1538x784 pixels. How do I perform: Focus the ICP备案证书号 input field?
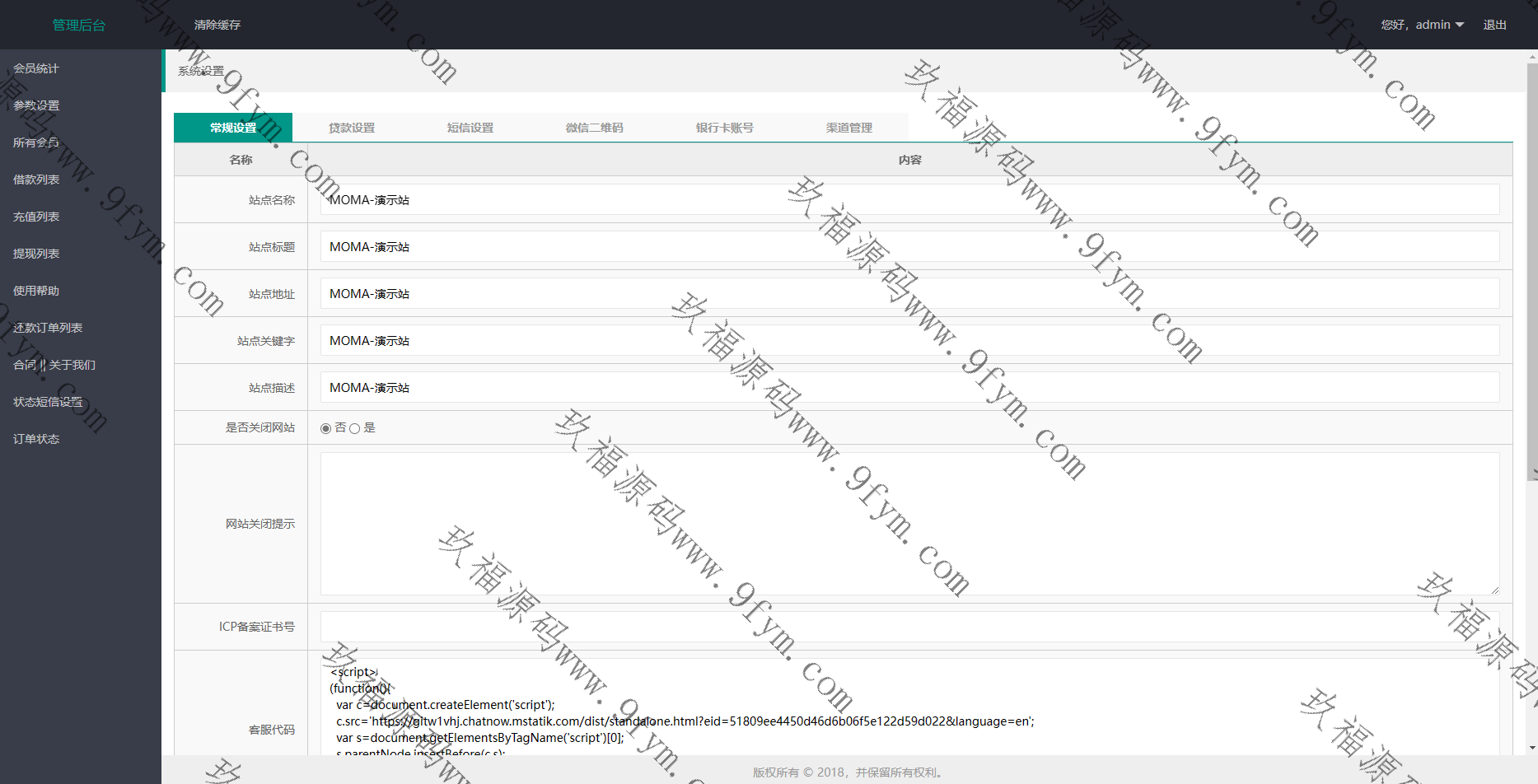[x=909, y=627]
